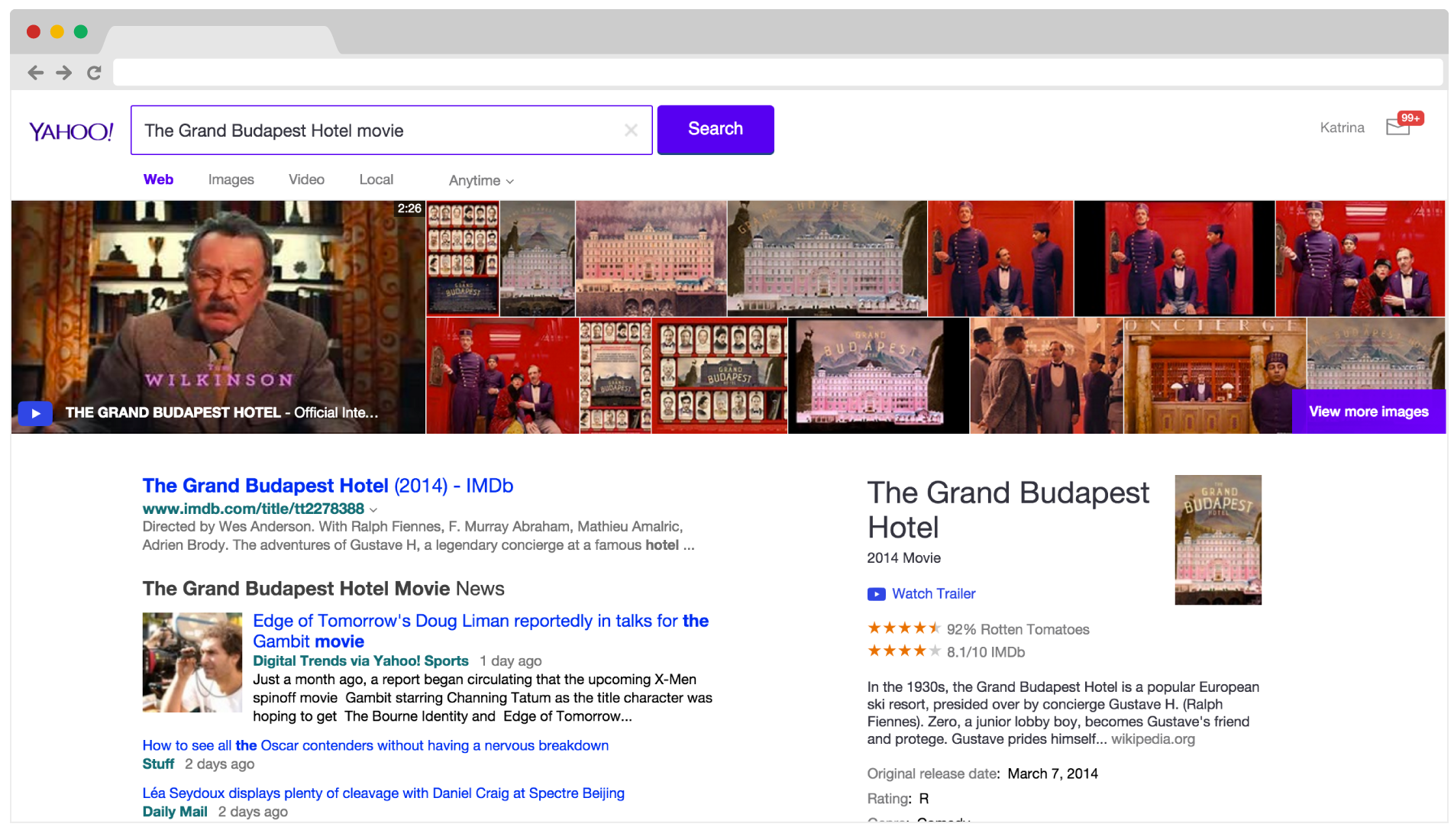Open the mail envelope icon
This screenshot has width=1454, height=840.
point(1397,128)
